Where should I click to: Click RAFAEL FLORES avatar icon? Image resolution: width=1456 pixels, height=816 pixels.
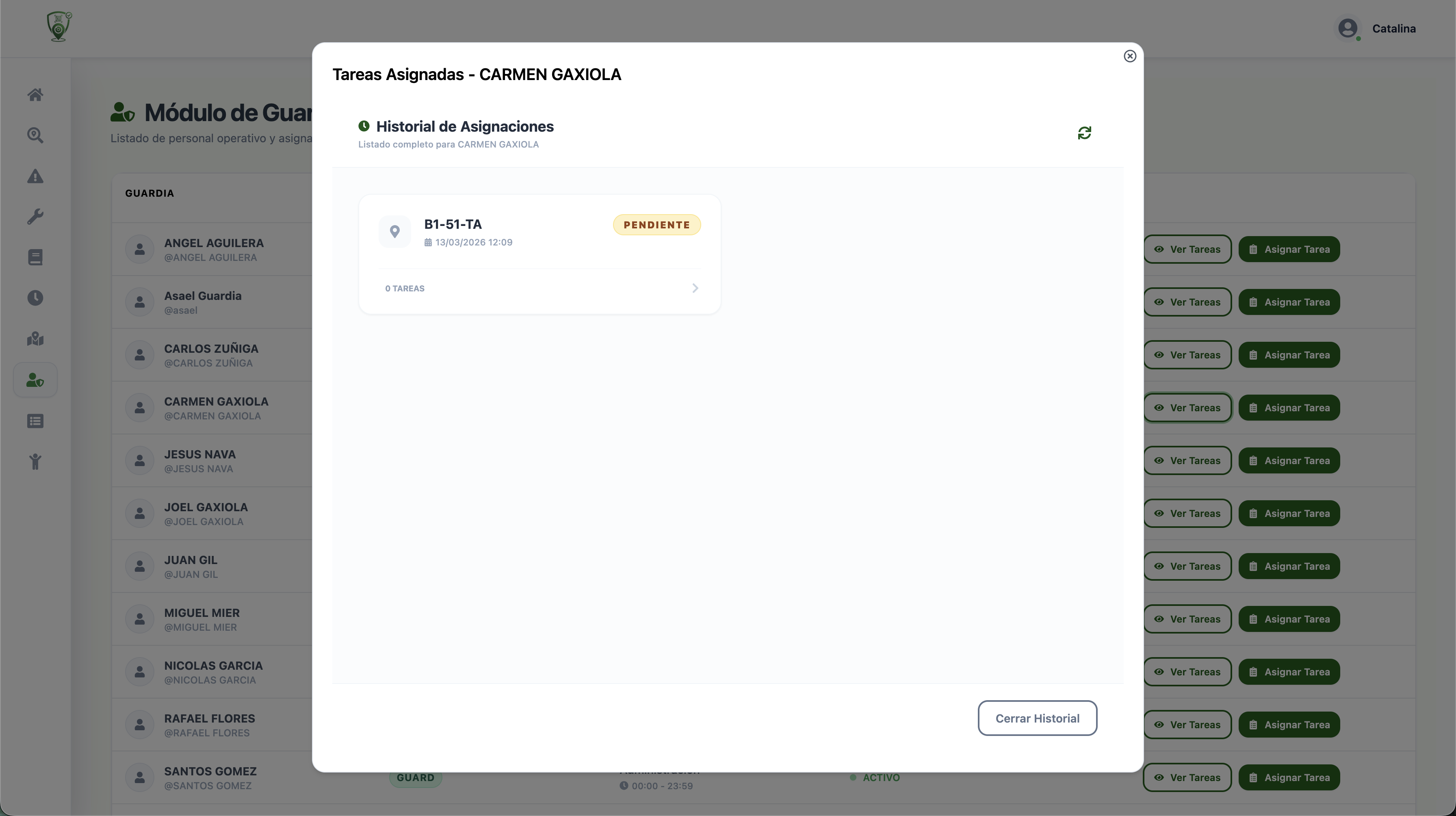140,725
